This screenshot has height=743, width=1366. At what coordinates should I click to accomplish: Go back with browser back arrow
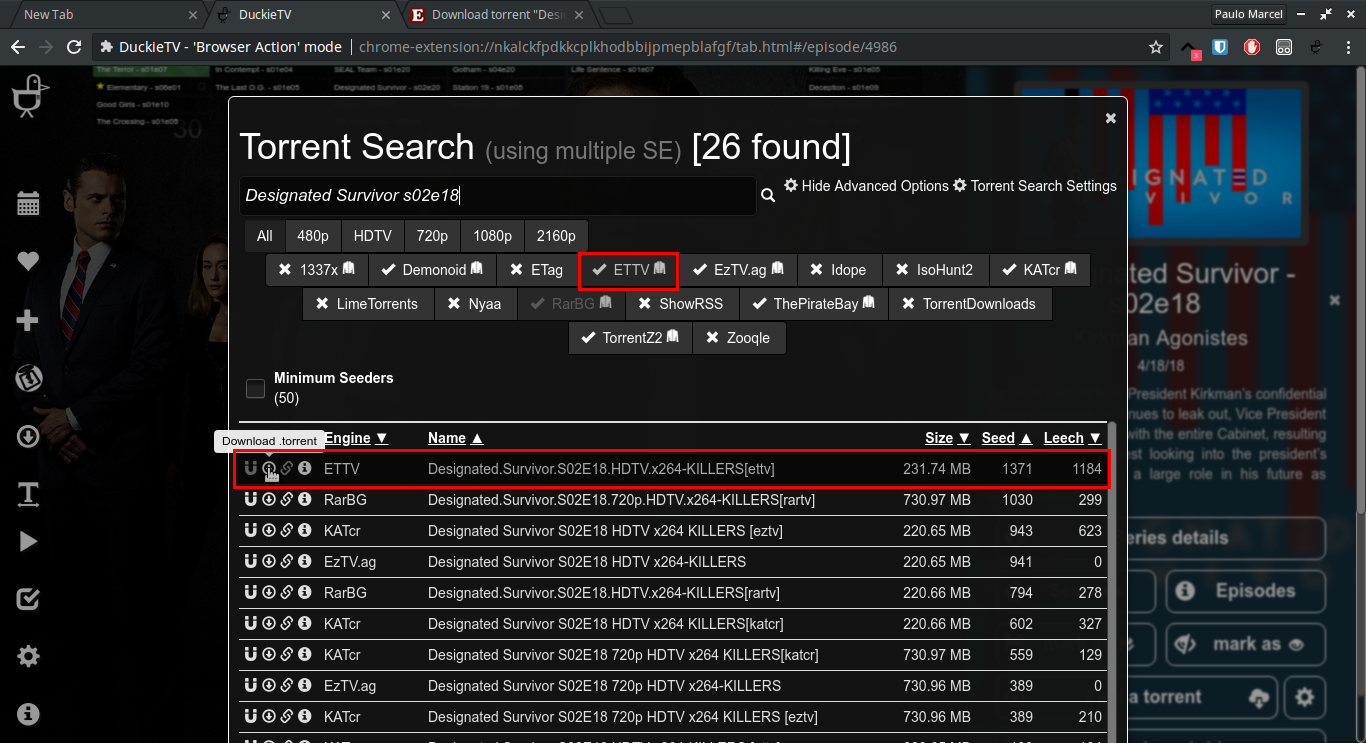(x=19, y=47)
